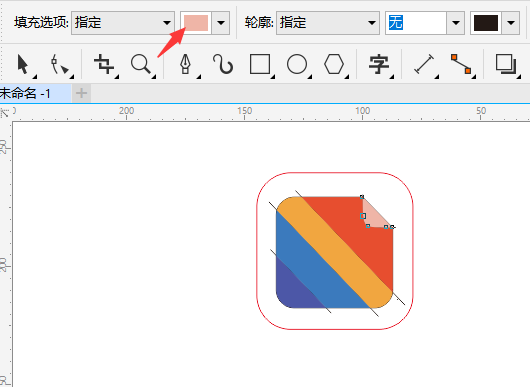The height and width of the screenshot is (387, 530).
Task: Select the Pen tool
Action: coord(185,65)
